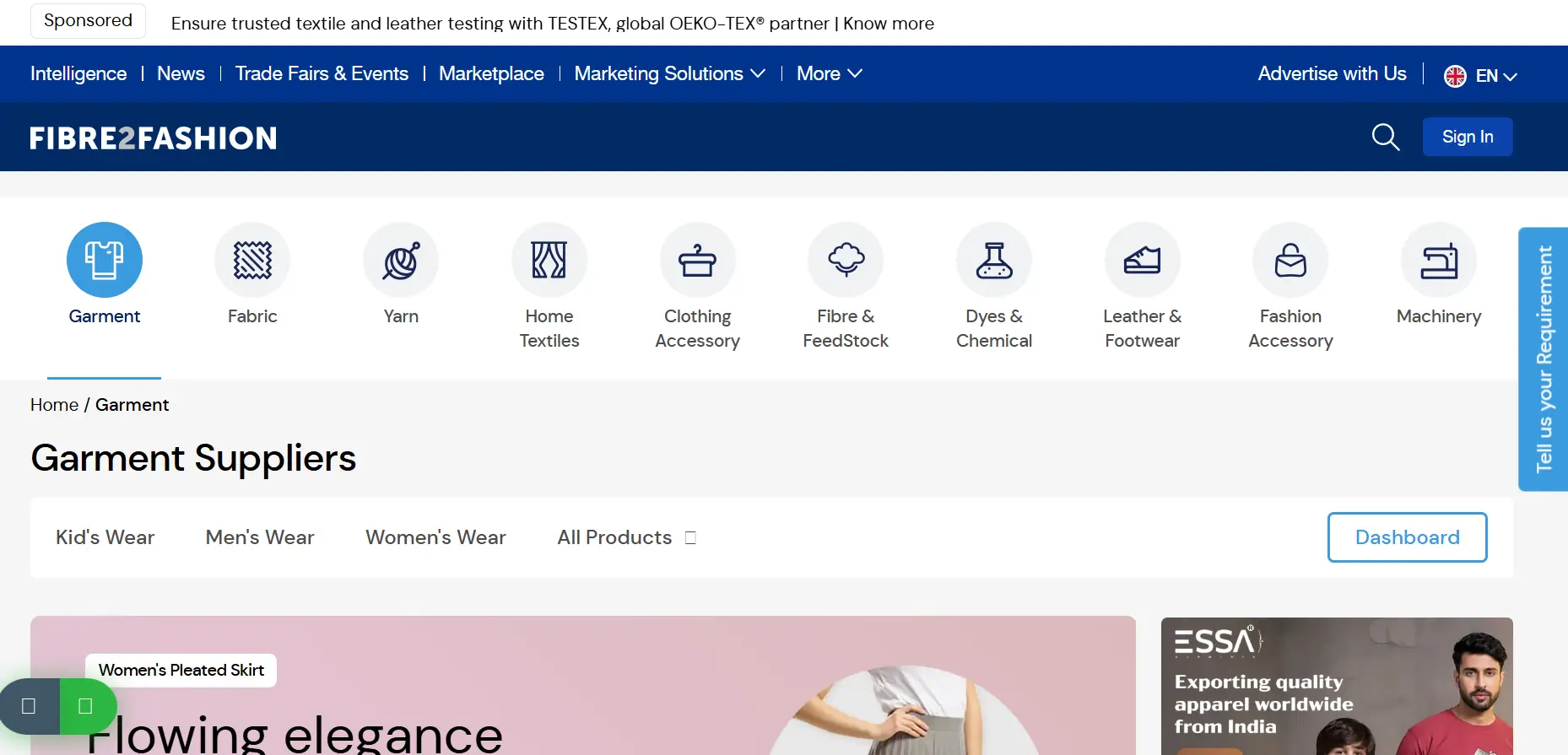This screenshot has width=1568, height=755.
Task: Choose the Yarn category icon
Action: (x=401, y=260)
